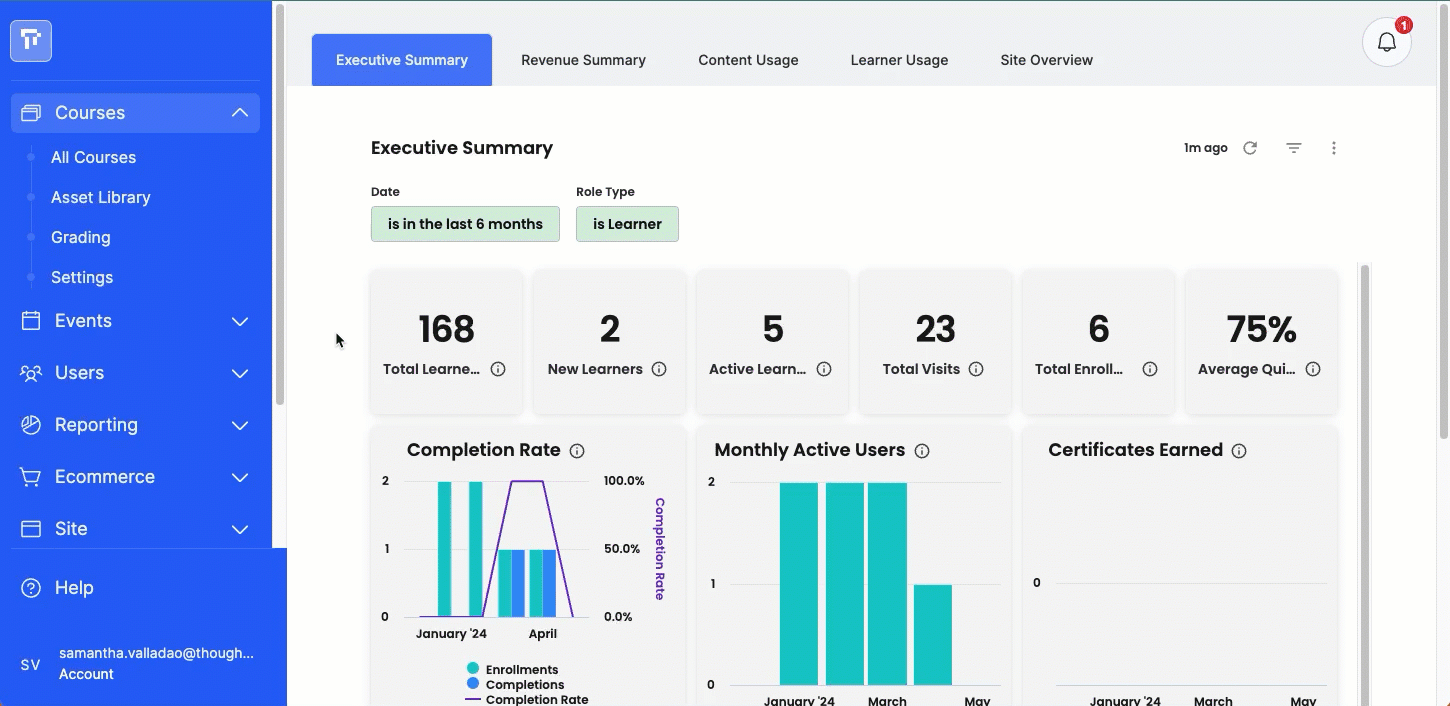1450x706 pixels.
Task: Switch to the Revenue Summary tab
Action: click(583, 60)
